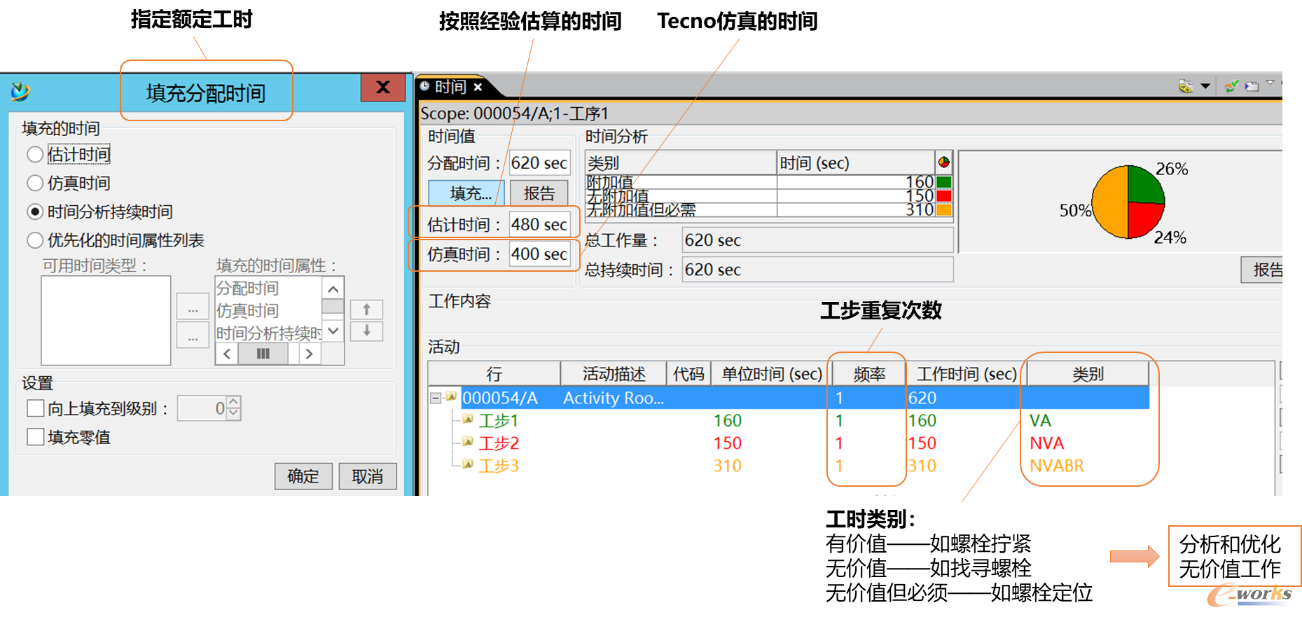Screen dimensions: 1302x617
Task: Click the lower '...' button beside 可用时间类型
Action: point(193,335)
